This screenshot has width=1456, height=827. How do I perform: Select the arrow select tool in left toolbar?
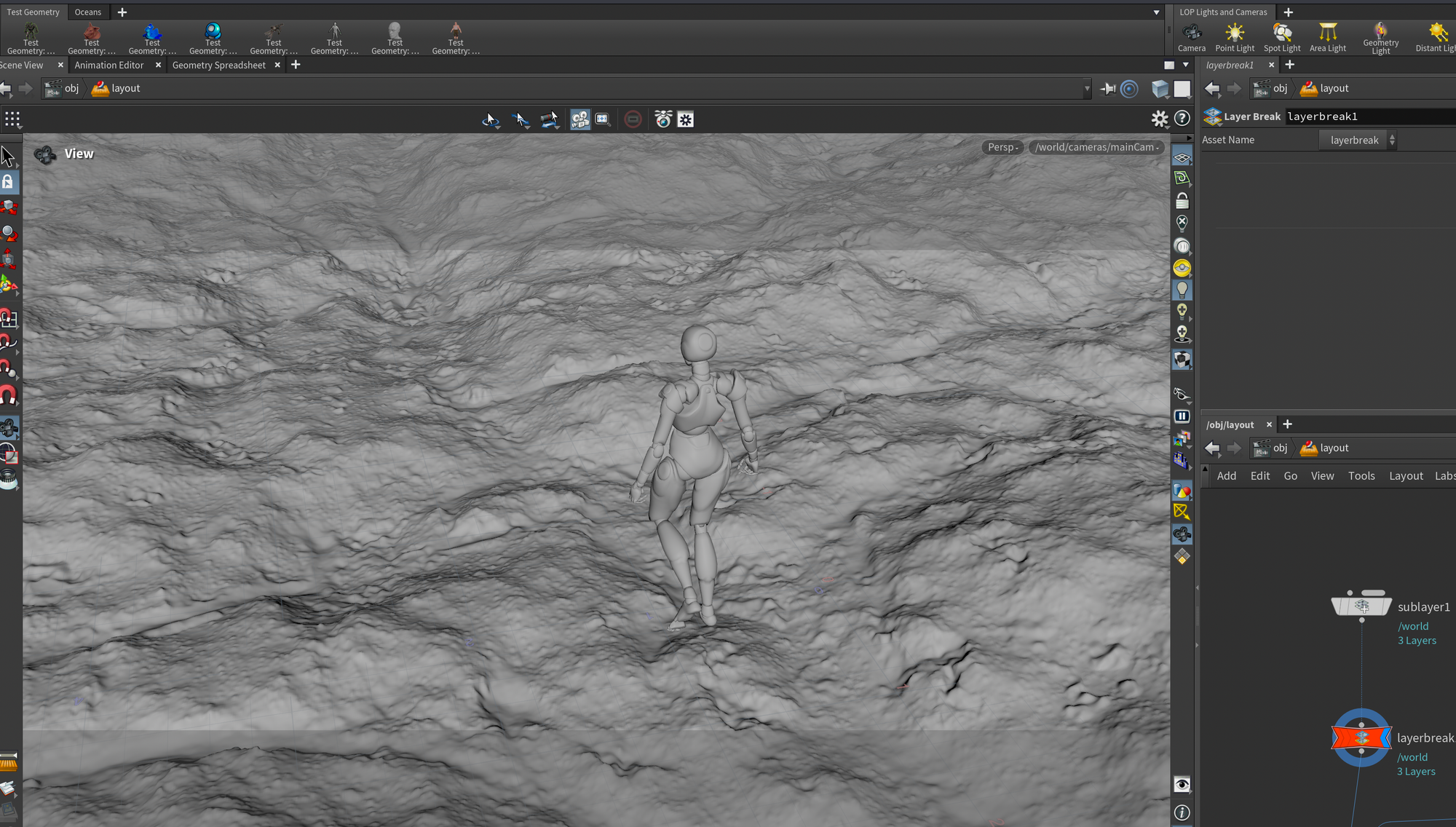pos(8,156)
